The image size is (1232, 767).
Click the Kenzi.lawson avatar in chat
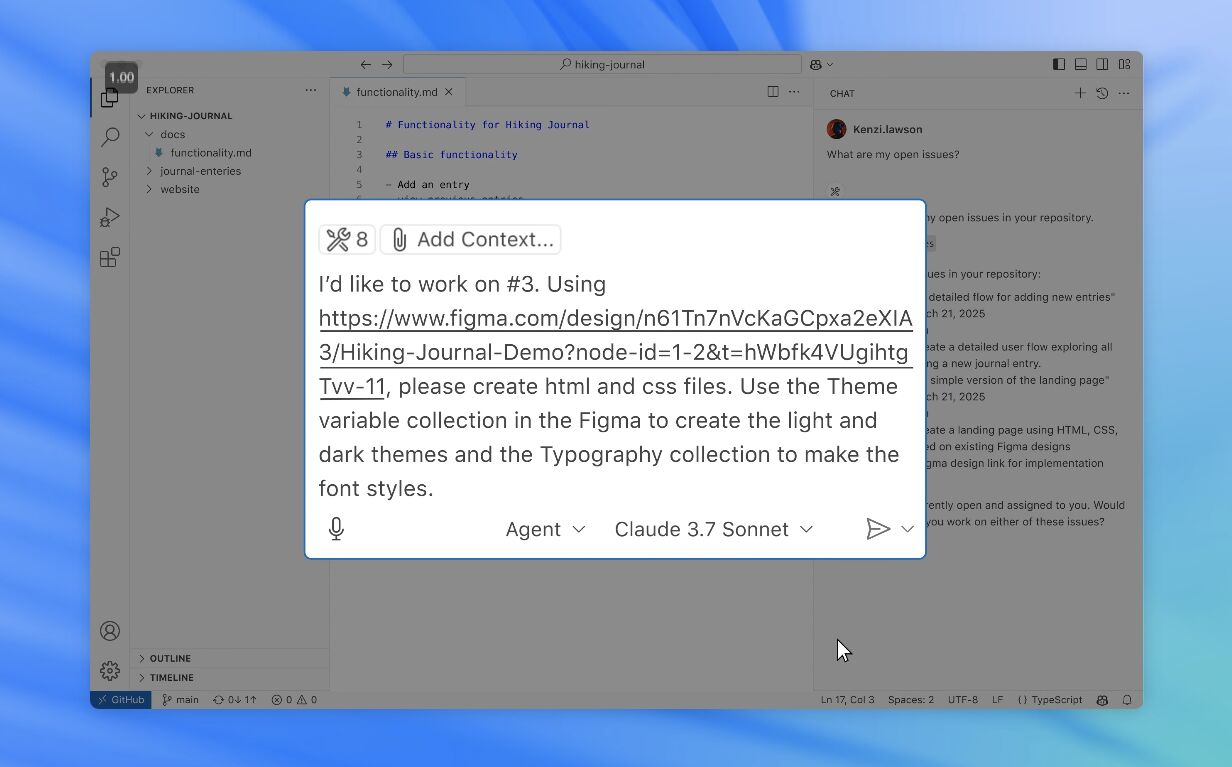[x=837, y=129]
